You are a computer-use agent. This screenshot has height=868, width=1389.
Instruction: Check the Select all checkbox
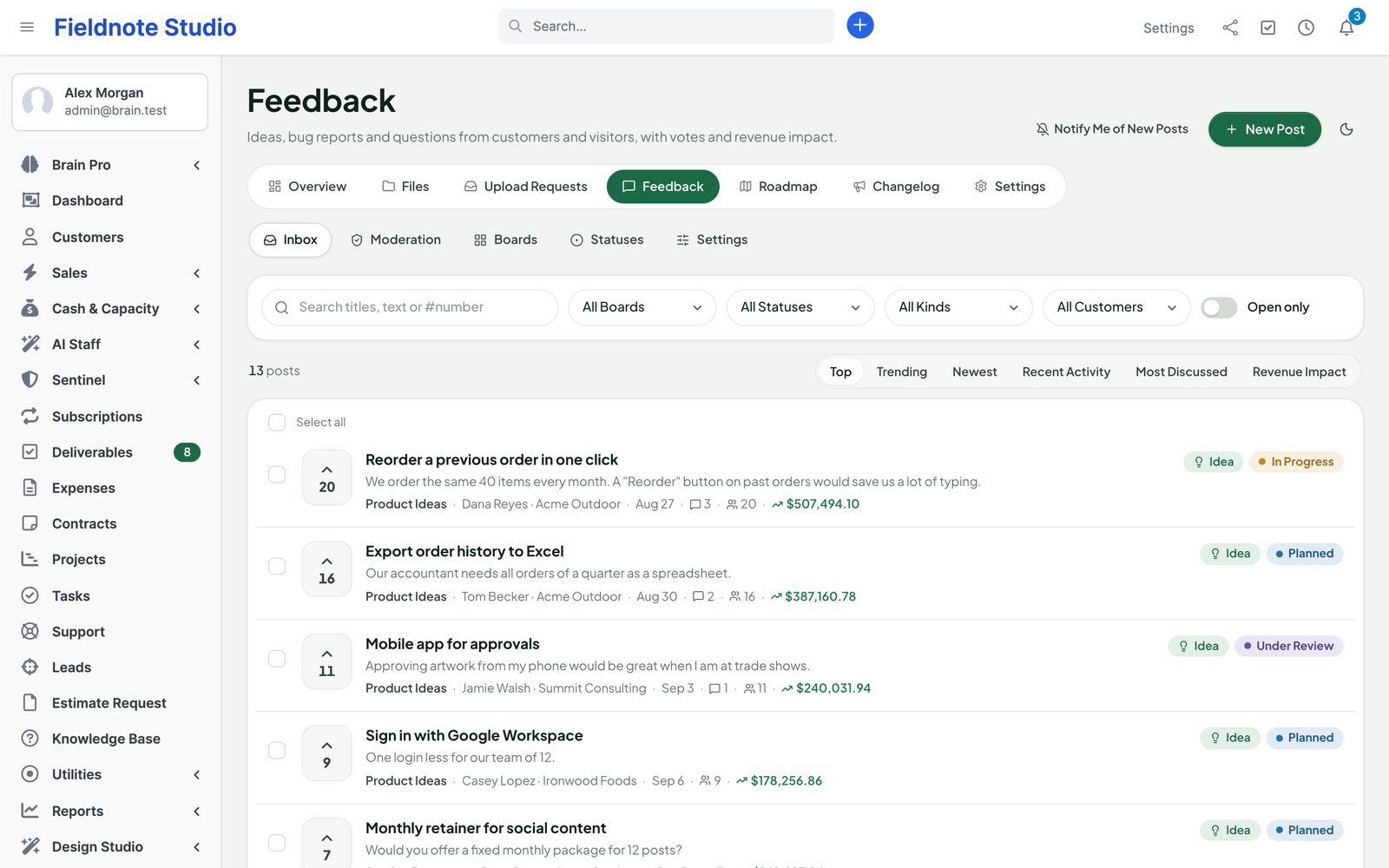click(x=277, y=422)
